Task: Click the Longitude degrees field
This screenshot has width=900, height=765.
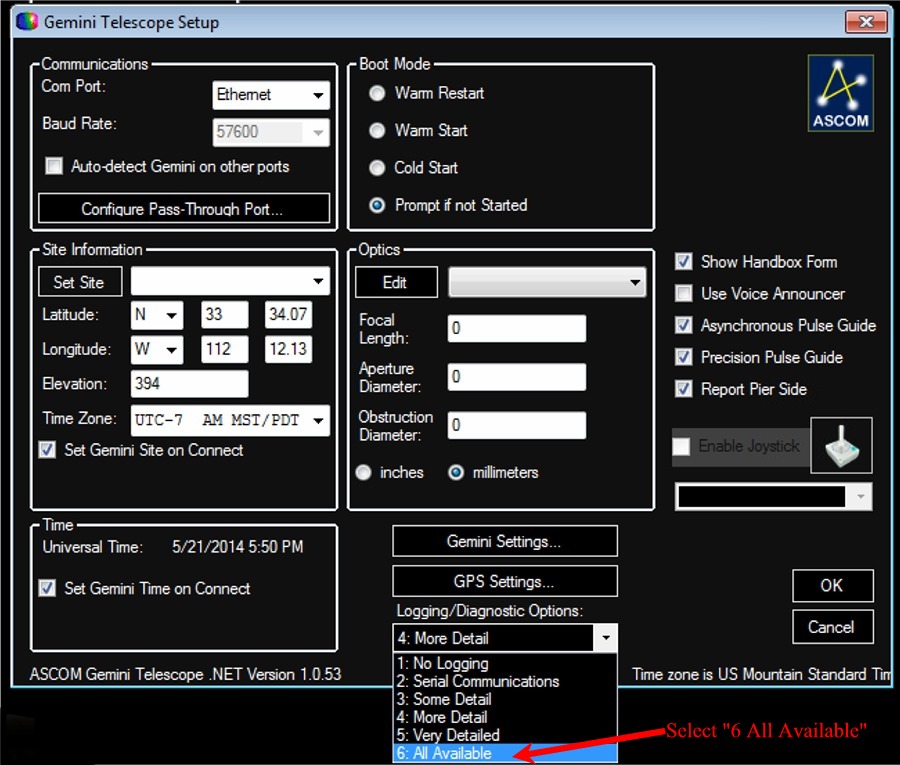Action: 224,349
